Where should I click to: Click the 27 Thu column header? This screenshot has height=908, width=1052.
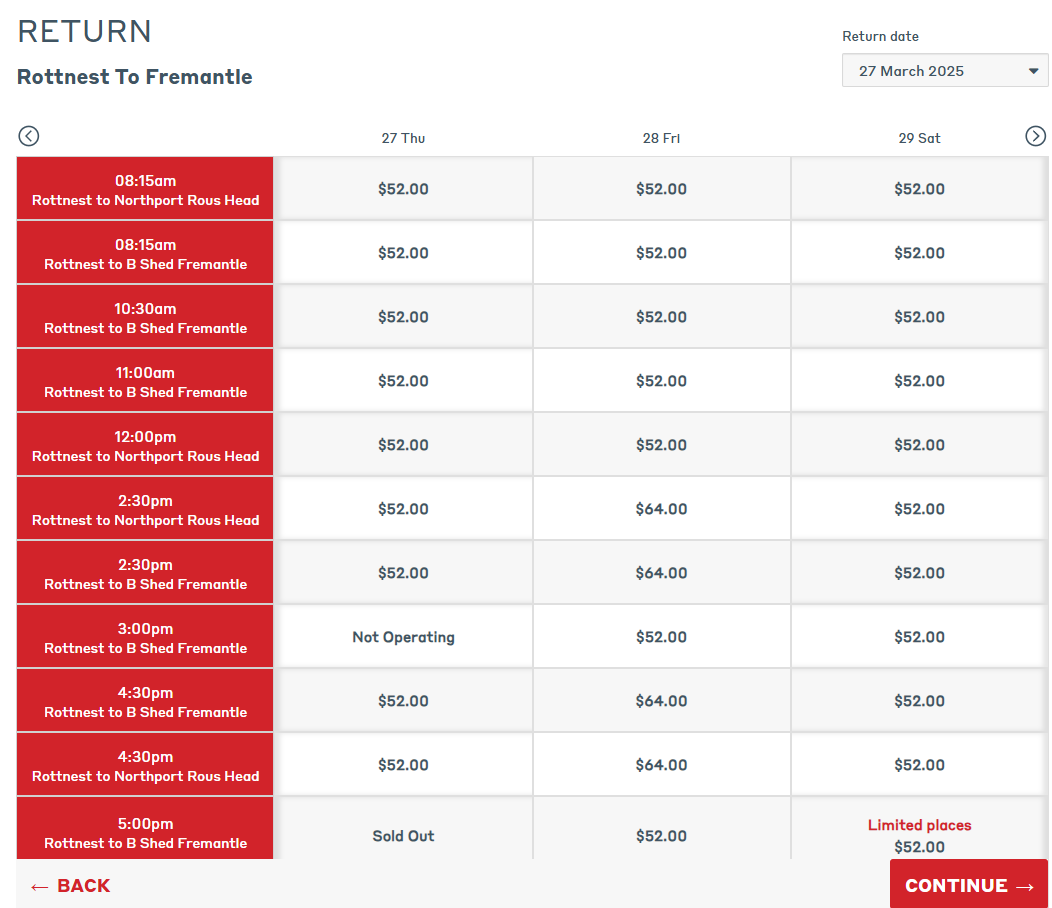click(x=403, y=138)
